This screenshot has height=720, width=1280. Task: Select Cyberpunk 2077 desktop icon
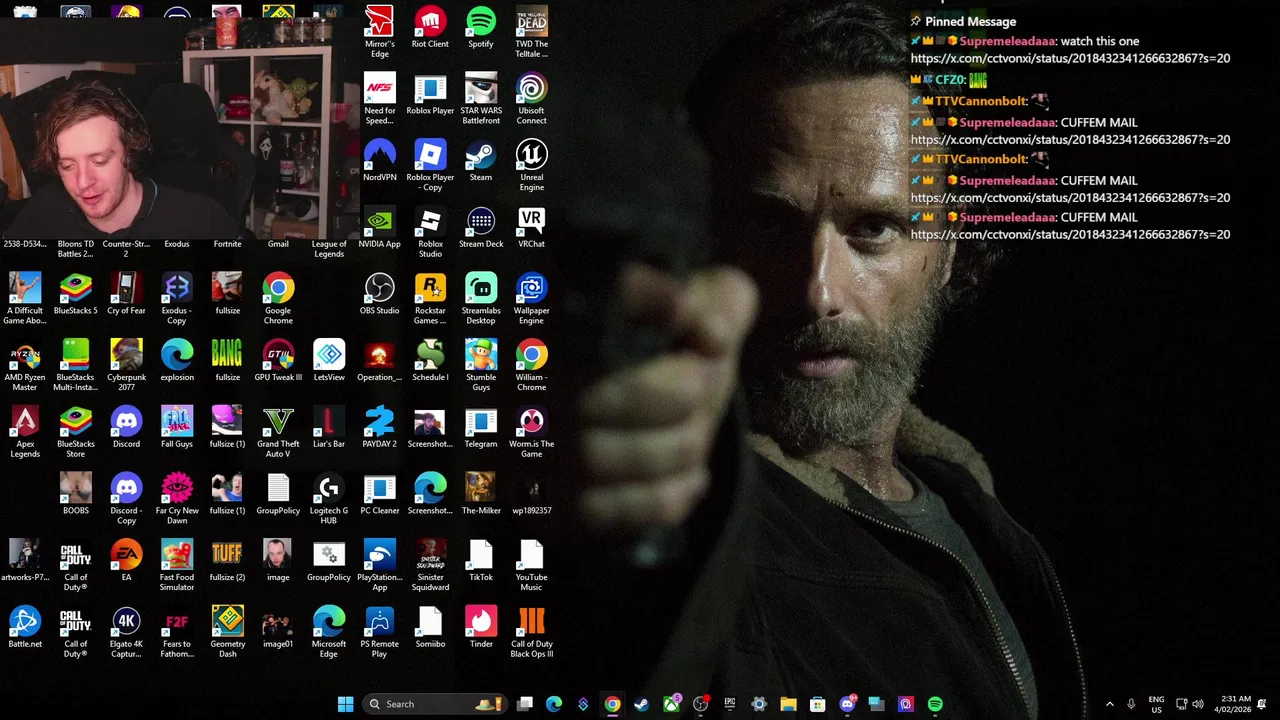126,365
